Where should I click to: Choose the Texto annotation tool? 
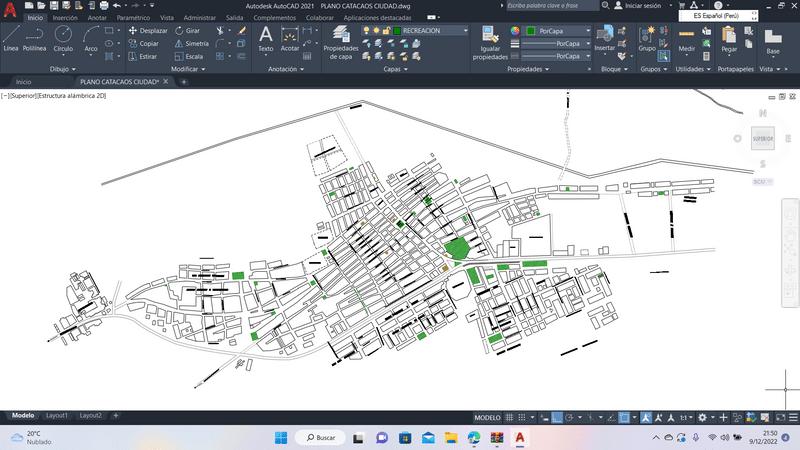tap(265, 37)
